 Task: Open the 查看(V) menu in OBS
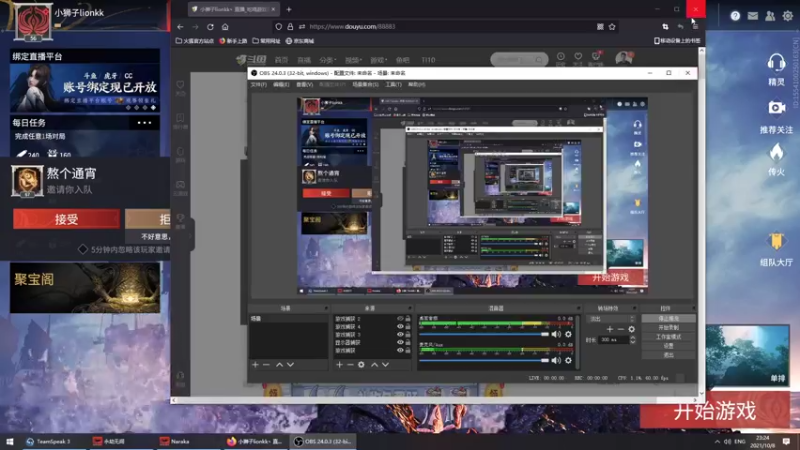coord(305,85)
